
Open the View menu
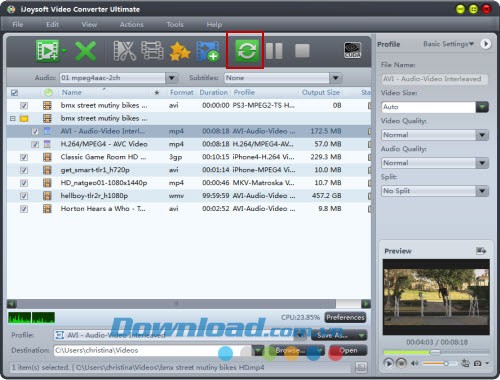[89, 25]
